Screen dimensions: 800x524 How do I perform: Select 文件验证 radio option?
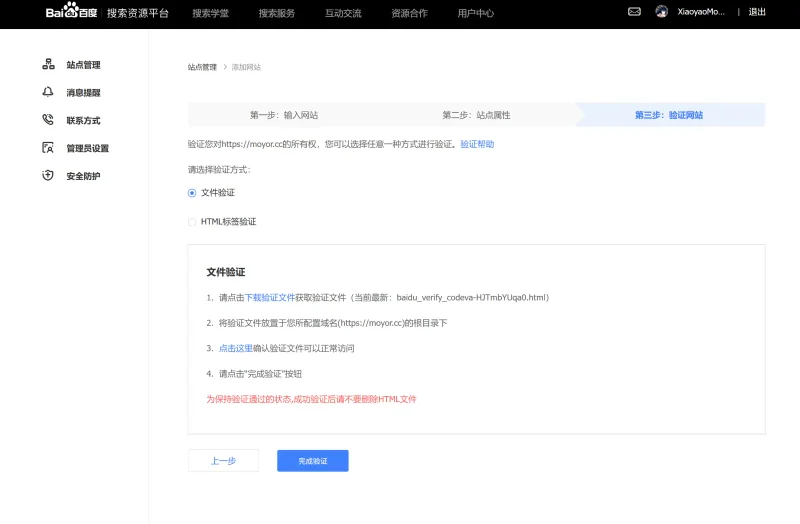[192, 193]
